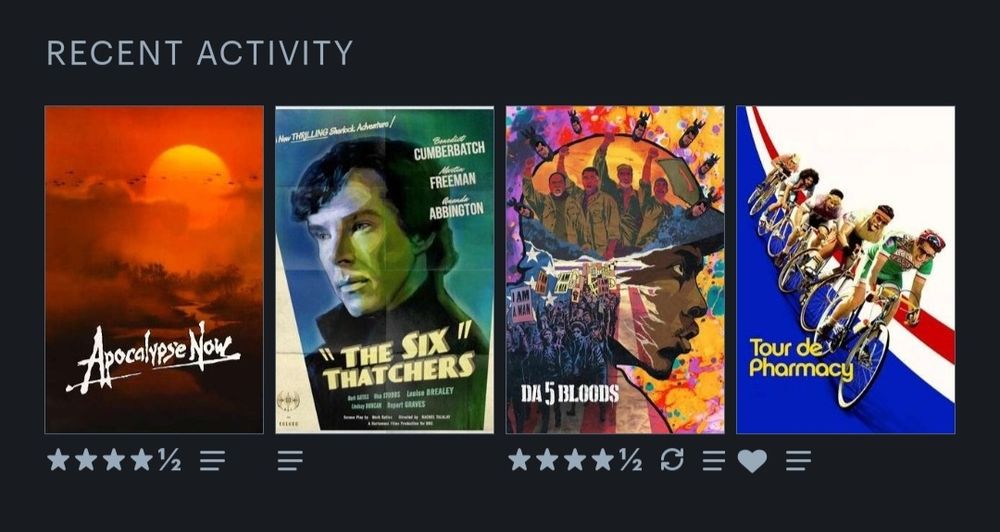This screenshot has height=532, width=1000.
Task: Open the Tour de Pharmacy poster
Action: click(x=846, y=269)
